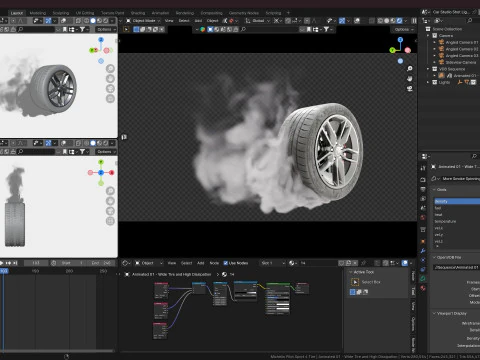Screen dimensions: 480x360
Task: Click the filter funnel icon in main viewport header
Action: (x=326, y=29)
